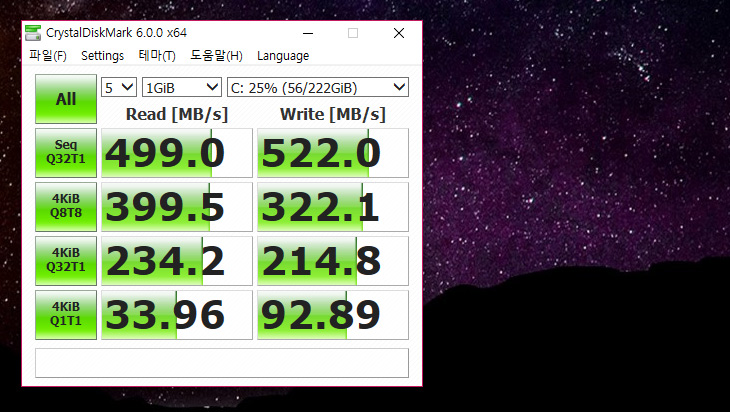
Task: Minimize the CrystalDiskMark window
Action: (x=308, y=33)
